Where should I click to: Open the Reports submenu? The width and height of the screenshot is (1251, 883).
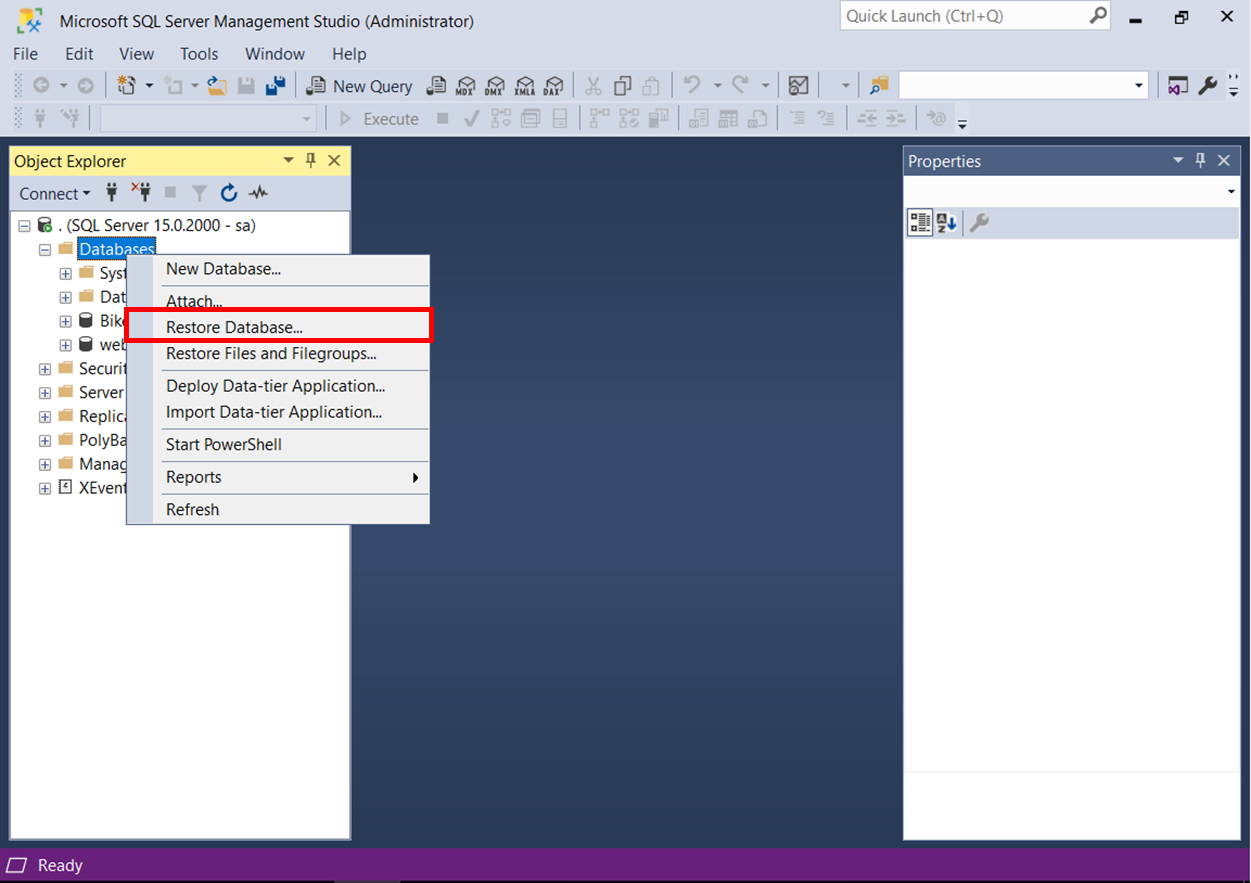[278, 477]
